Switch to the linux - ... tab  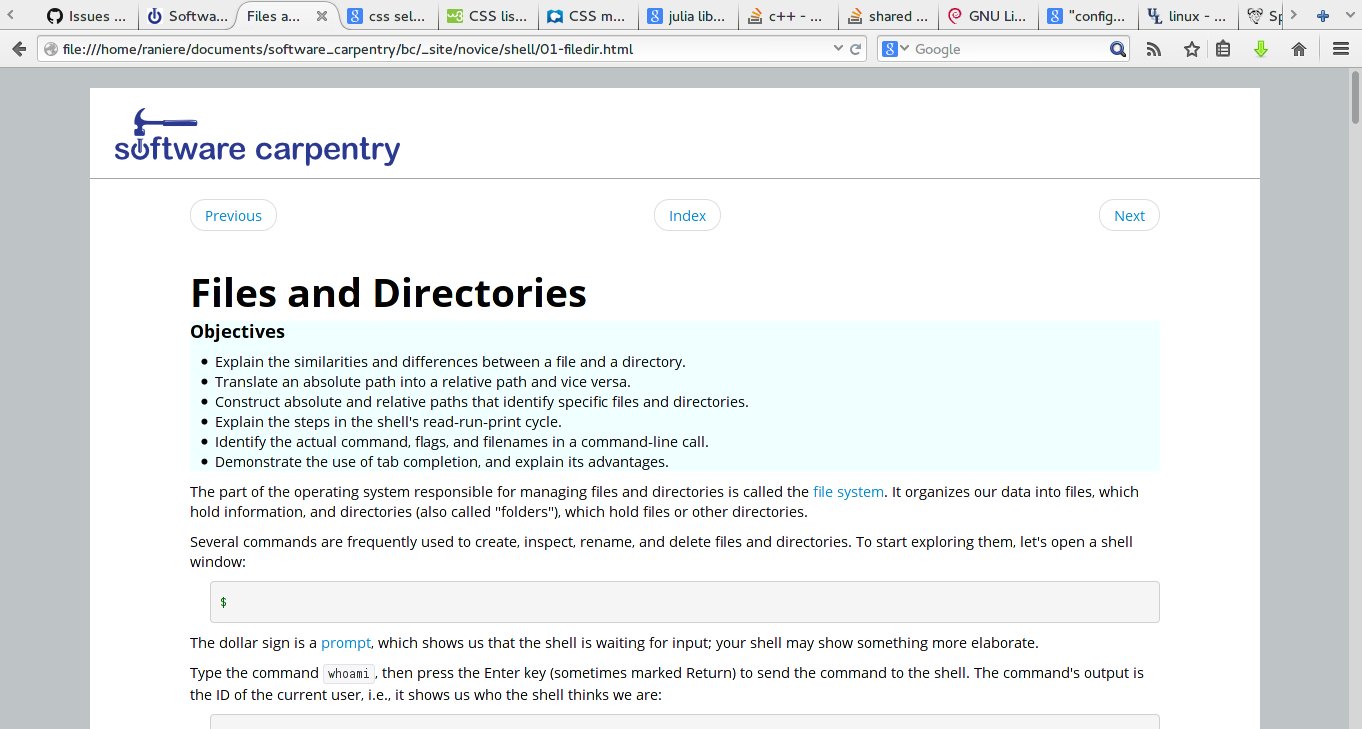pyautogui.click(x=1189, y=16)
